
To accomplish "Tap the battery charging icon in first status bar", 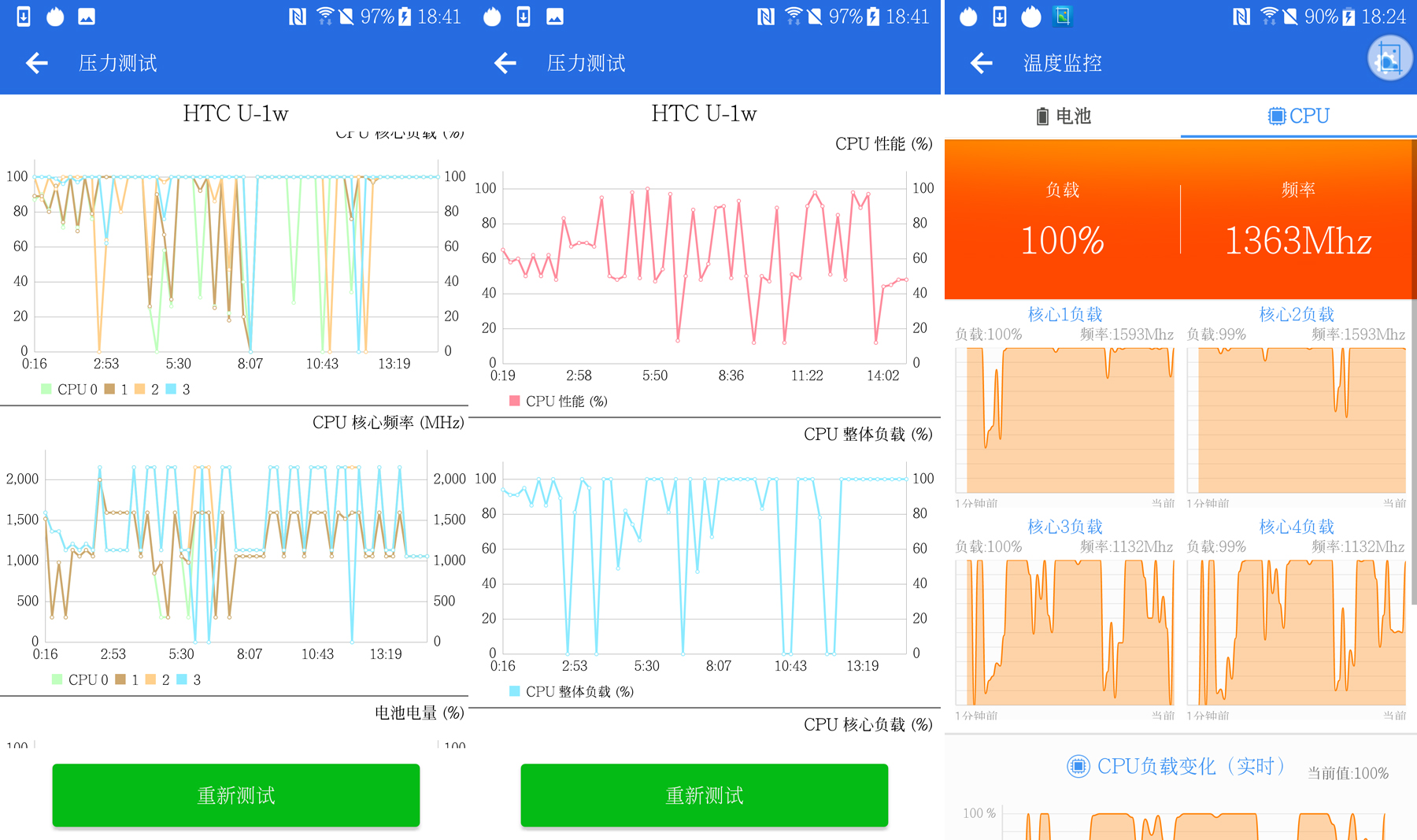I will coord(405,17).
